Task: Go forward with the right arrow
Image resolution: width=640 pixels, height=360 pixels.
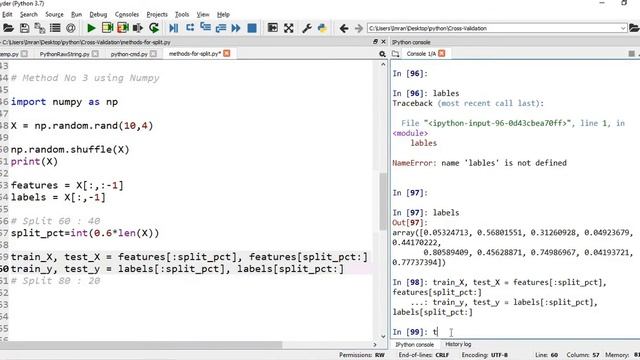Action: click(x=359, y=28)
